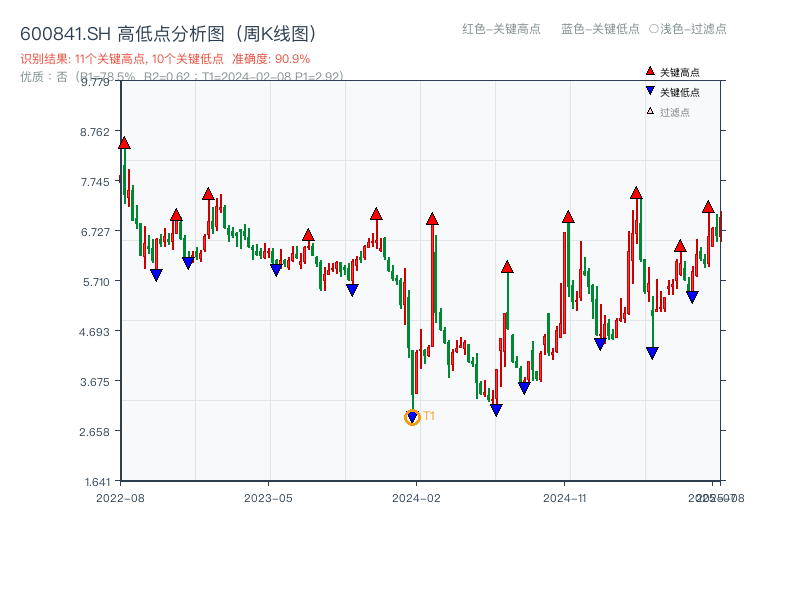
Task: Toggle the 过滤点 legend entry visibility
Action: 666,112
